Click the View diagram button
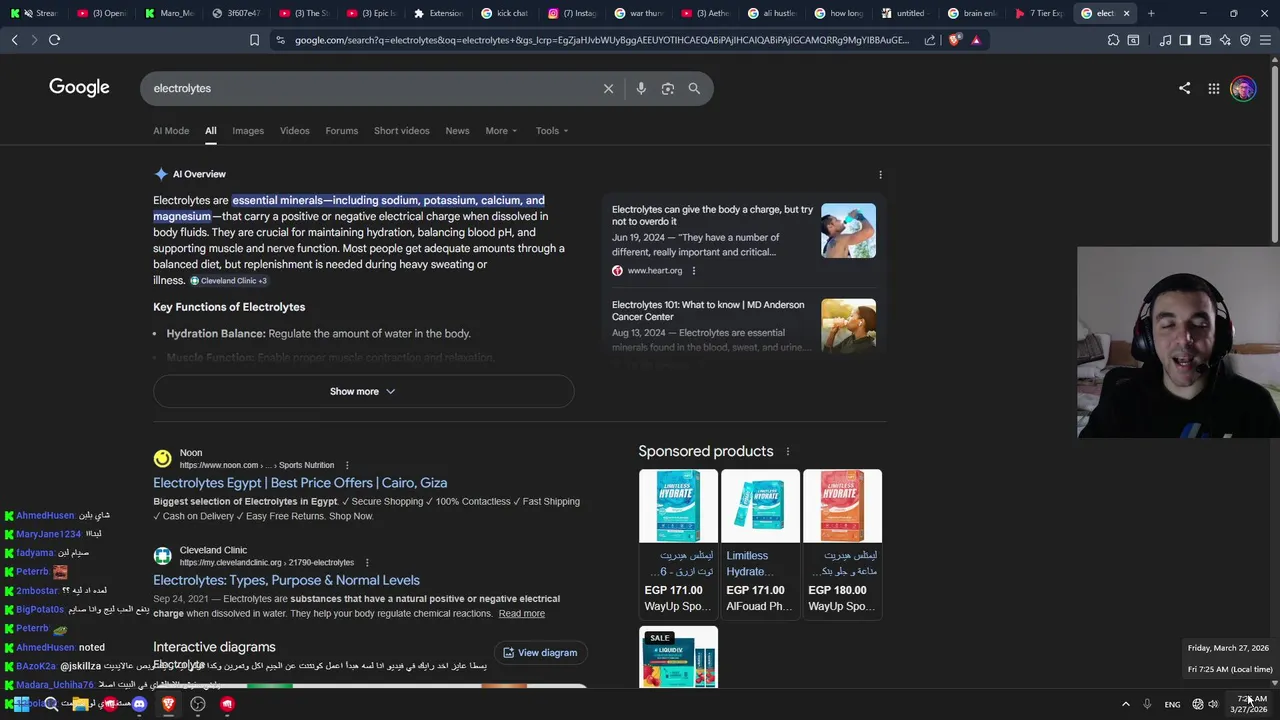The width and height of the screenshot is (1280, 720). tap(540, 653)
